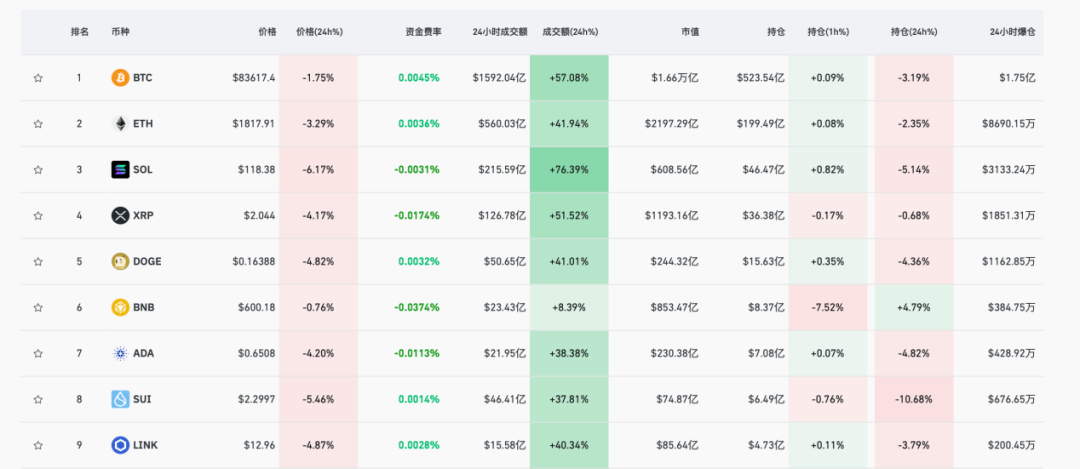This screenshot has width=1080, height=469.
Task: Click the 24小时爆仓 column header
Action: [x=1012, y=32]
